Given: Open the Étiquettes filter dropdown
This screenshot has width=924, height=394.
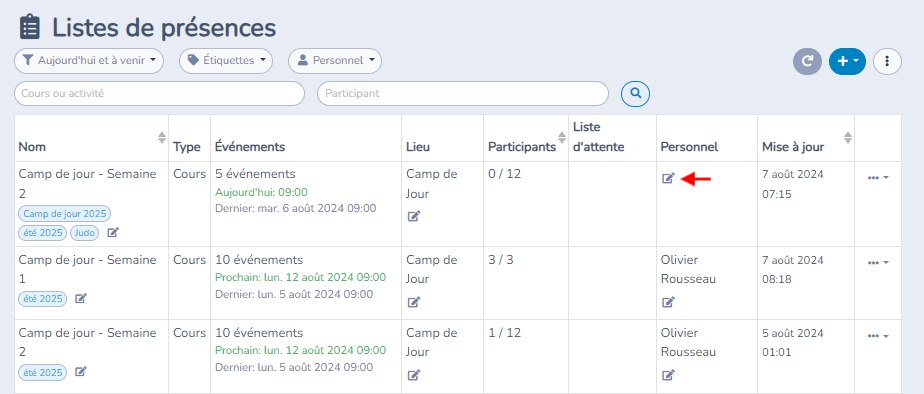Looking at the screenshot, I should click(226, 61).
